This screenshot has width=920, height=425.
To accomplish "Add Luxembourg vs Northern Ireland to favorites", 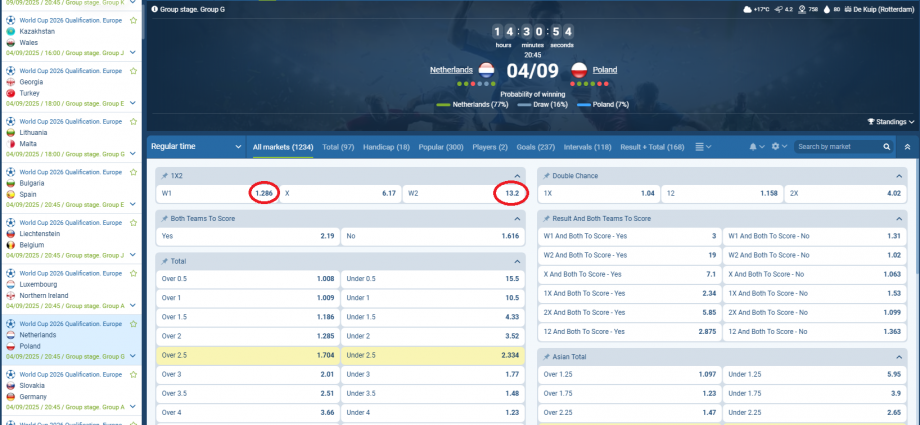I will coord(133,274).
